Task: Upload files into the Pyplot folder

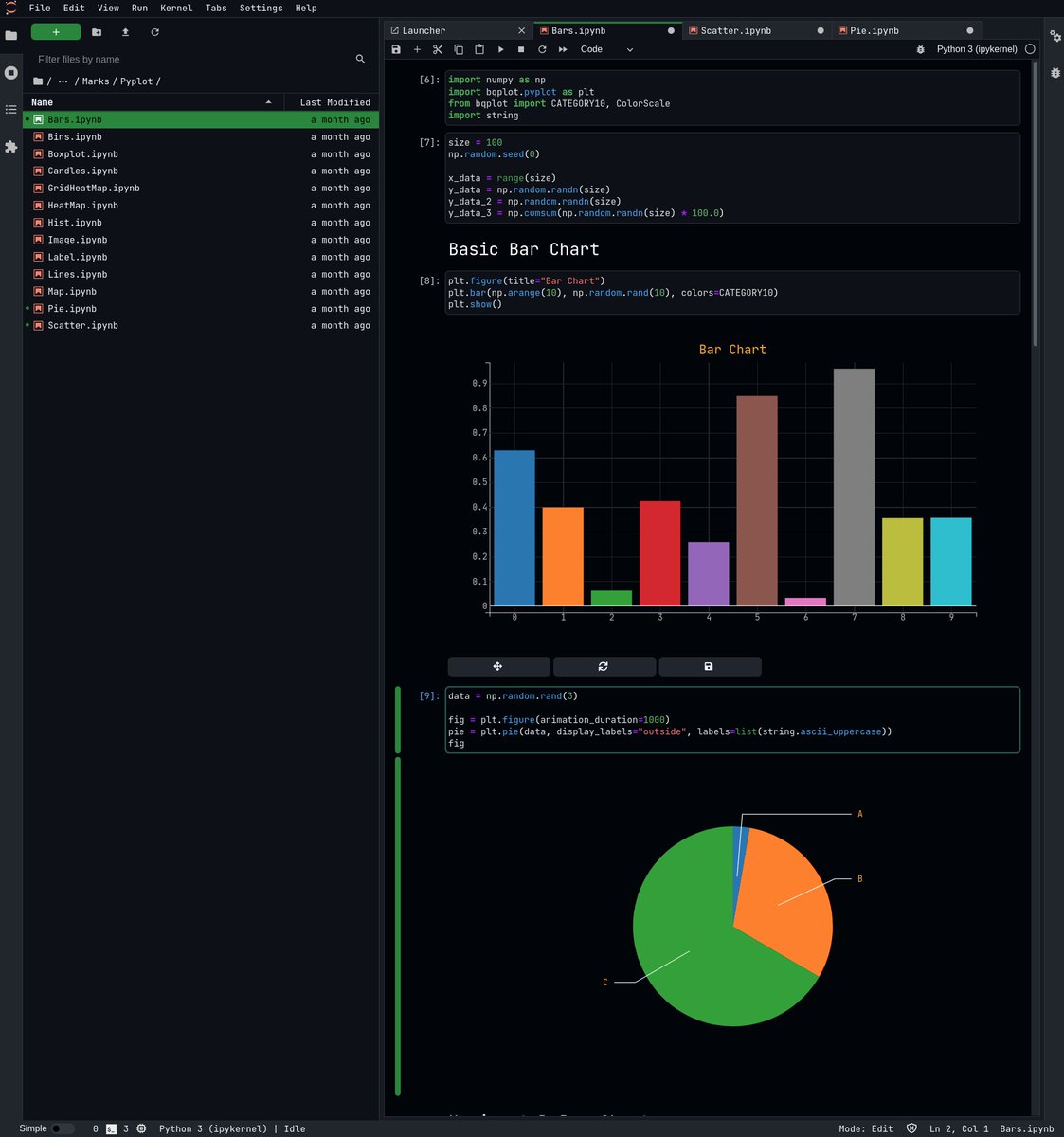Action: pyautogui.click(x=123, y=31)
